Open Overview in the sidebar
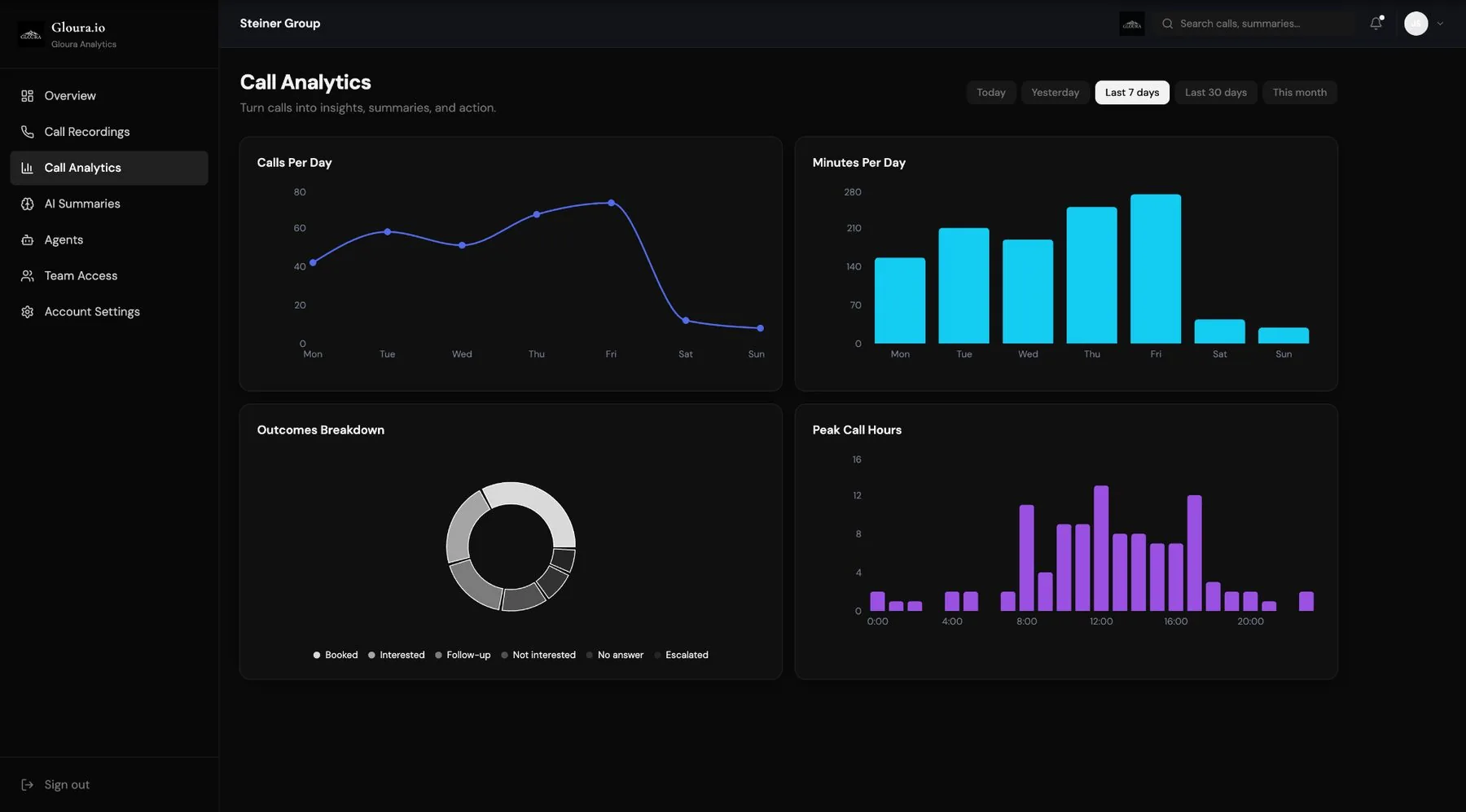 tap(109, 96)
